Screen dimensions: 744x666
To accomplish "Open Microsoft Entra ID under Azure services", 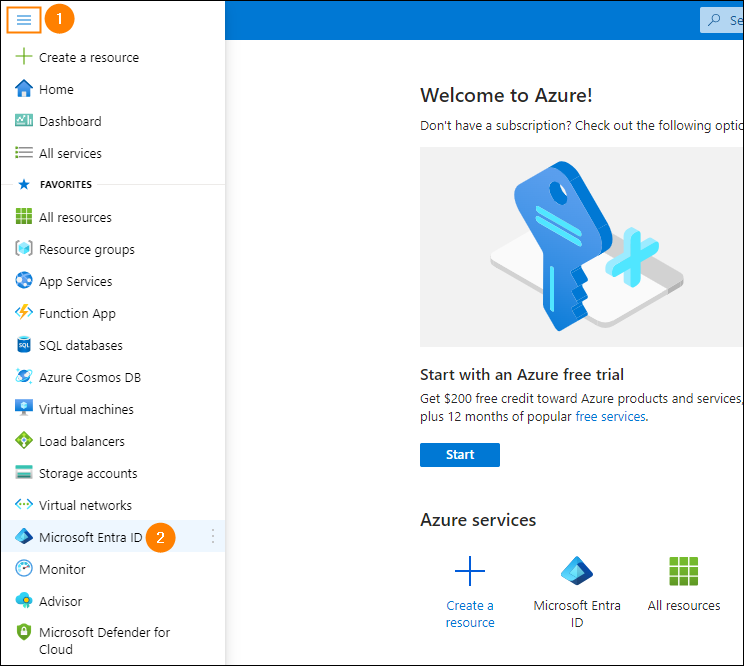I will pos(577,592).
